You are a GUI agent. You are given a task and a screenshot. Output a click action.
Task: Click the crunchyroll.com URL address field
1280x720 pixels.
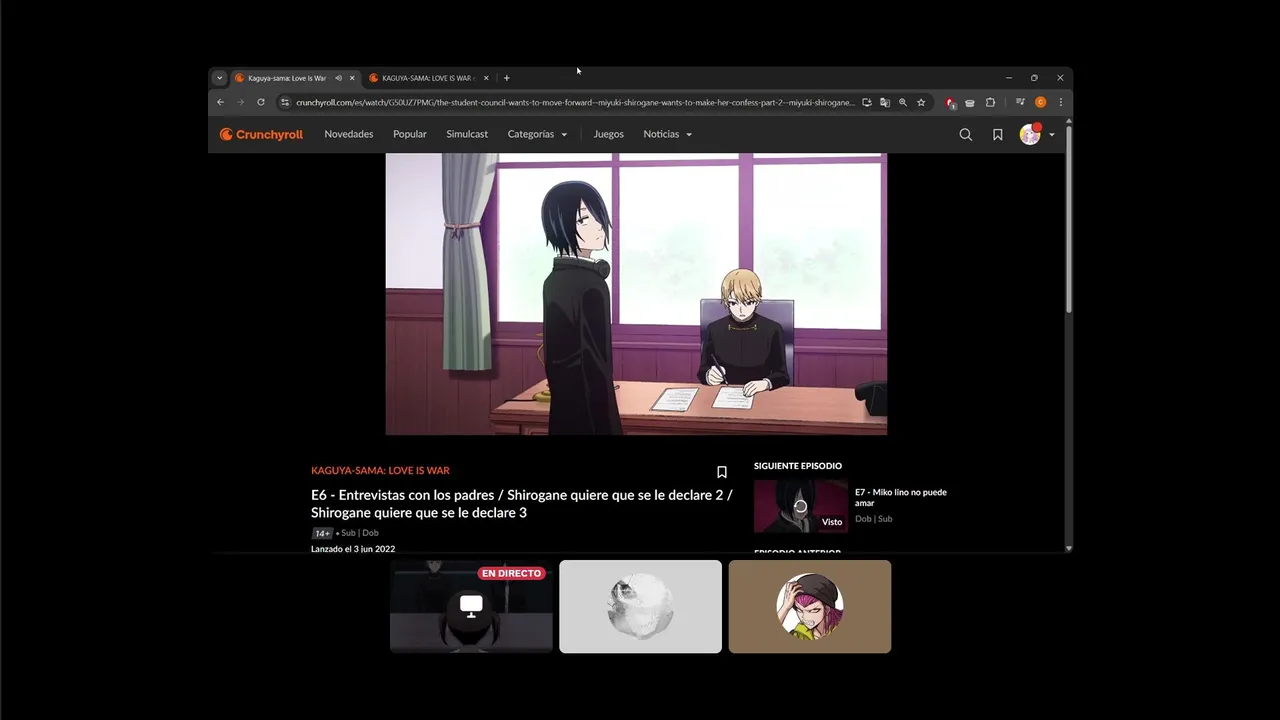tap(575, 102)
